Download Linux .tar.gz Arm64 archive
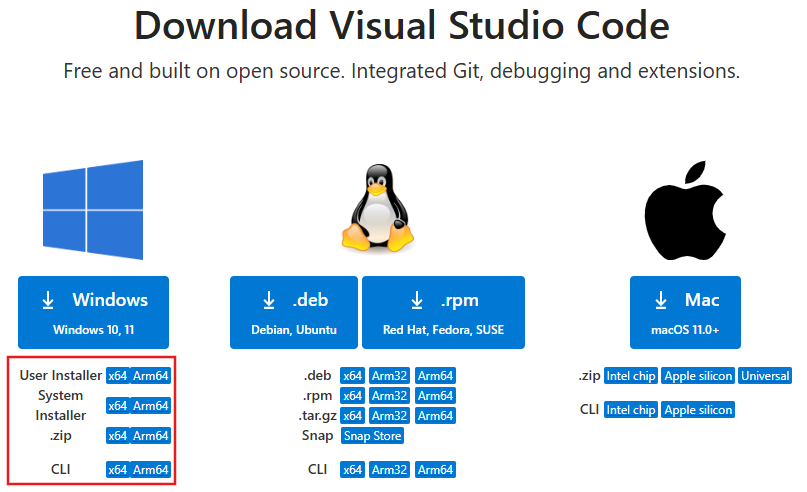This screenshot has width=807, height=492. tap(435, 416)
